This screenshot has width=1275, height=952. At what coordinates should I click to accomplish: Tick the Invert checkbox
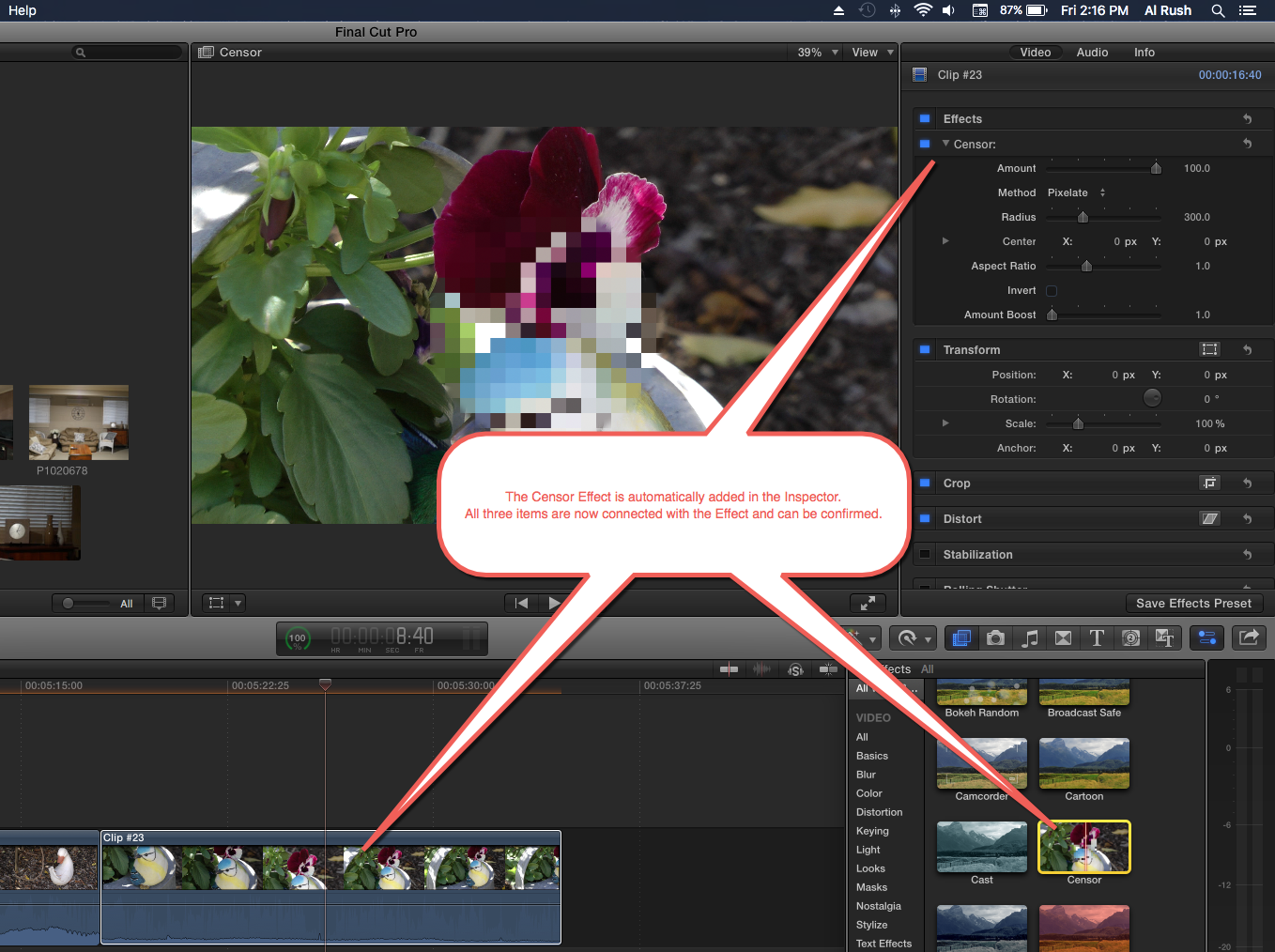point(1052,291)
